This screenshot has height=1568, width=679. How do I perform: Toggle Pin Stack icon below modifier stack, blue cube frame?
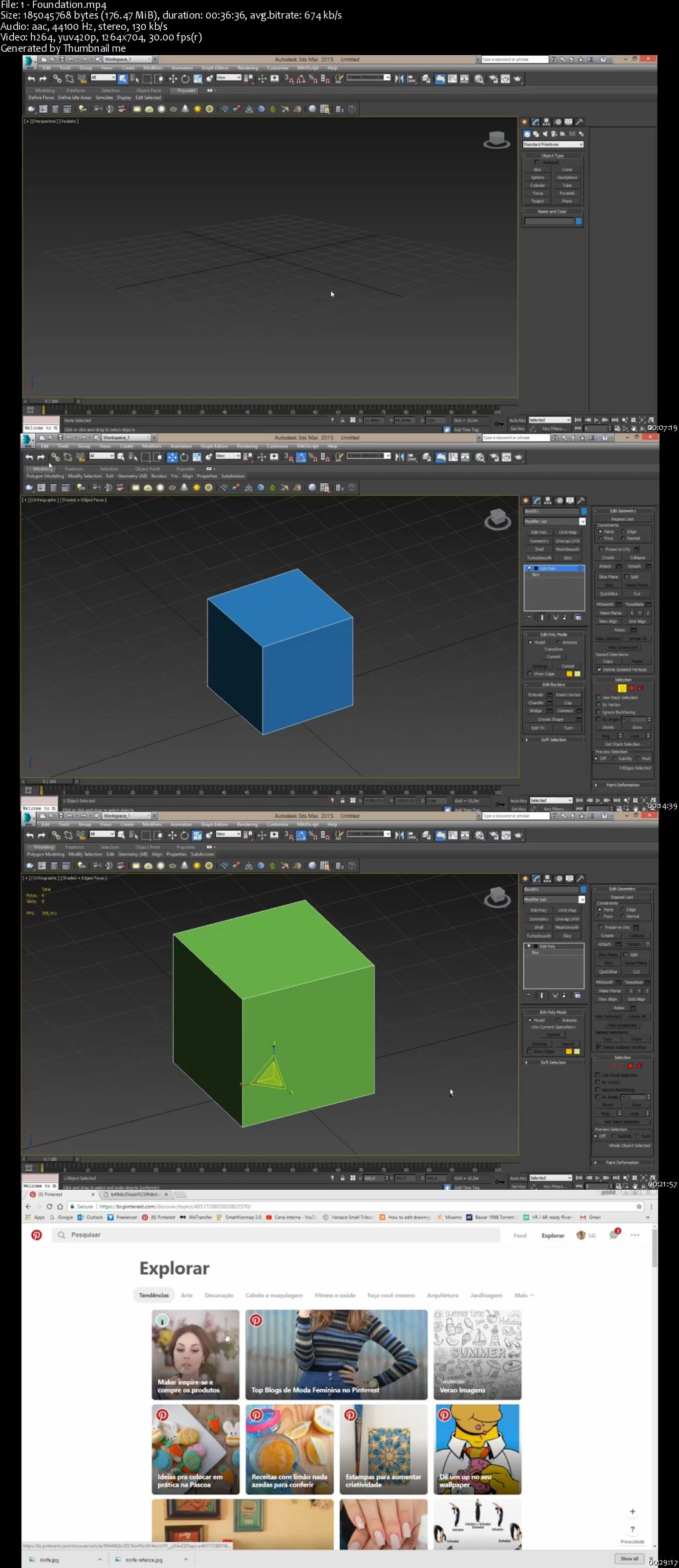point(528,617)
